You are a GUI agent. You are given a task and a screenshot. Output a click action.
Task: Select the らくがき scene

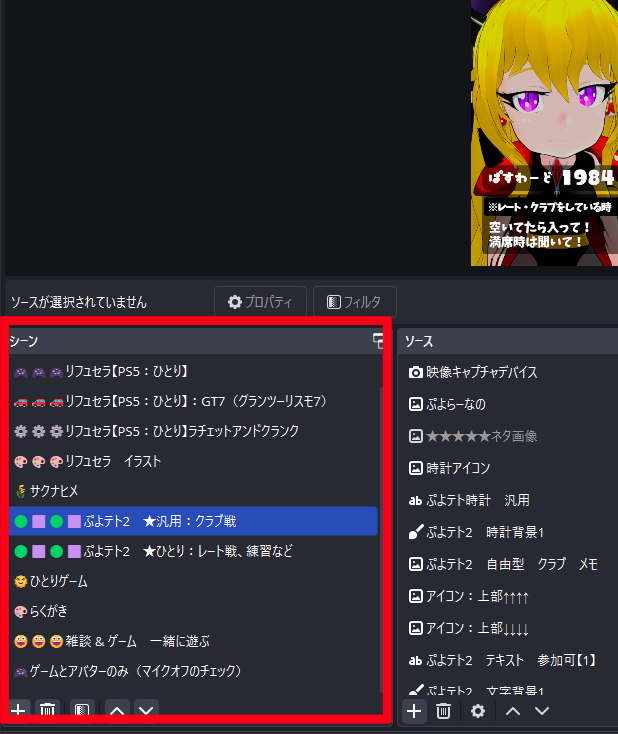click(x=48, y=611)
